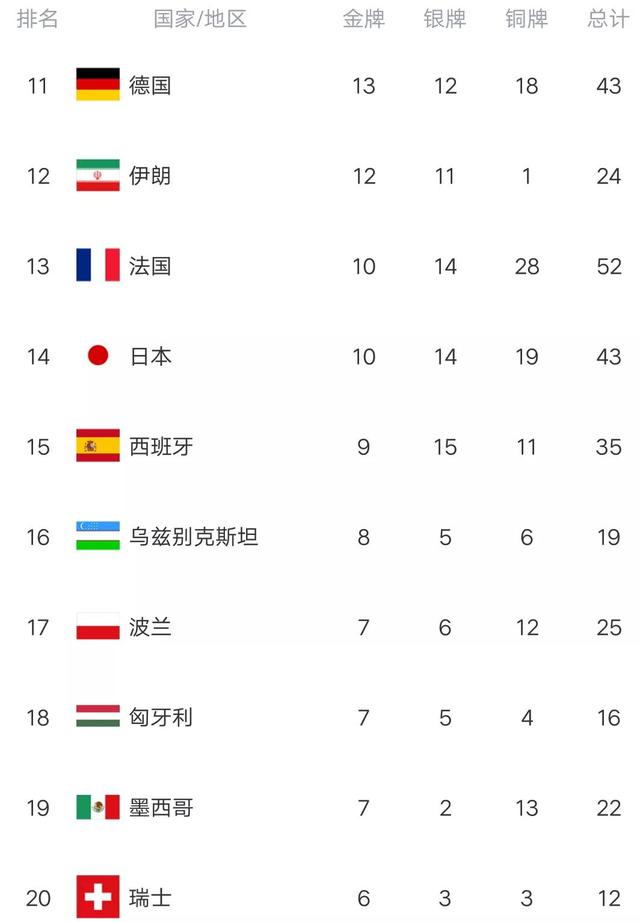Select France's total count 52

coord(609,266)
